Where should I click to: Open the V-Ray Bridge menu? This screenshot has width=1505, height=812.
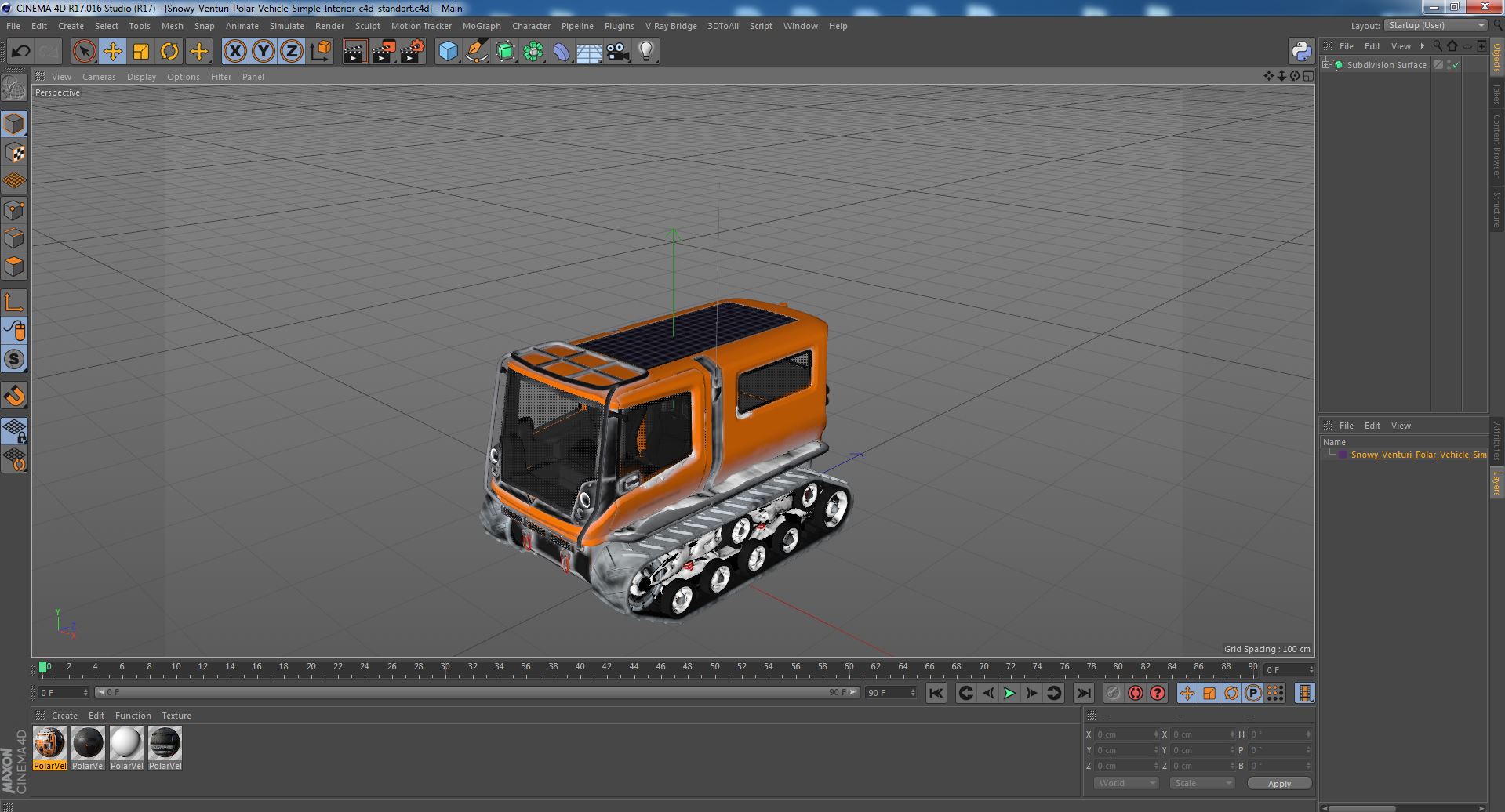tap(671, 26)
